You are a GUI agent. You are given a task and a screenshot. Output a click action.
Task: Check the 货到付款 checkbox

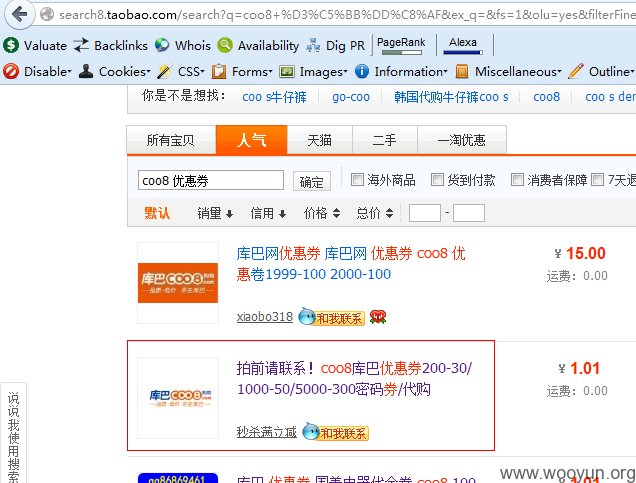coord(437,179)
